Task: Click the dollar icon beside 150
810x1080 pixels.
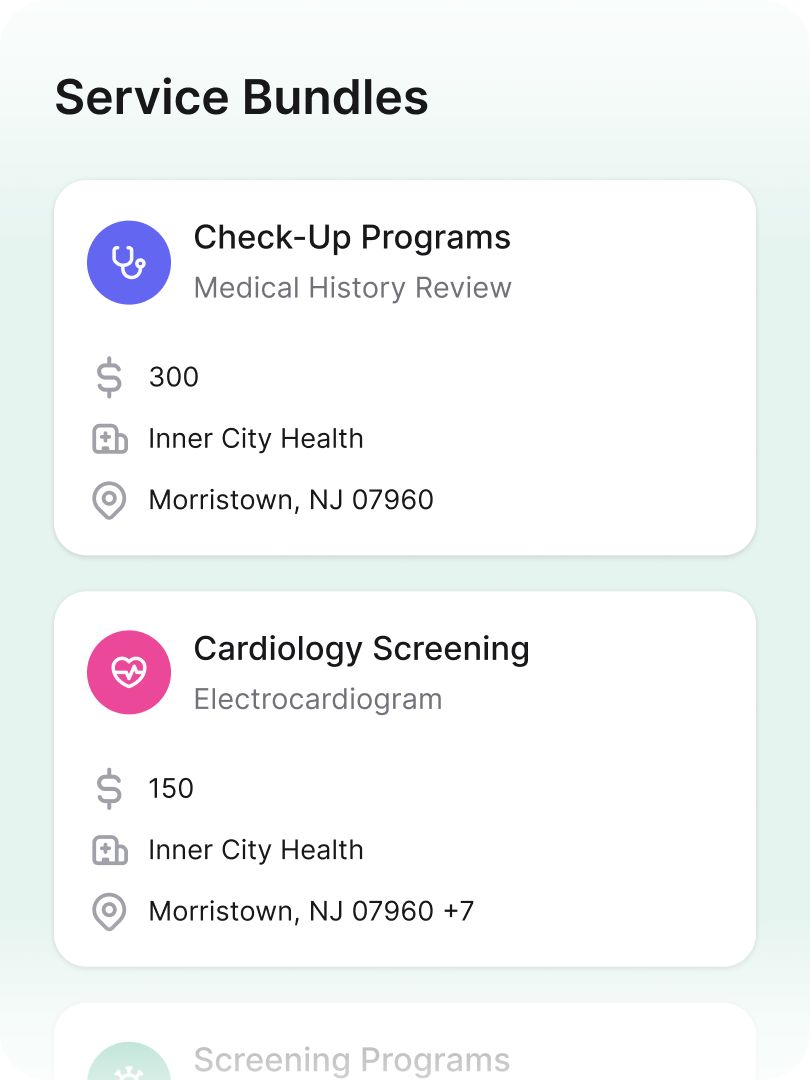Action: (110, 789)
